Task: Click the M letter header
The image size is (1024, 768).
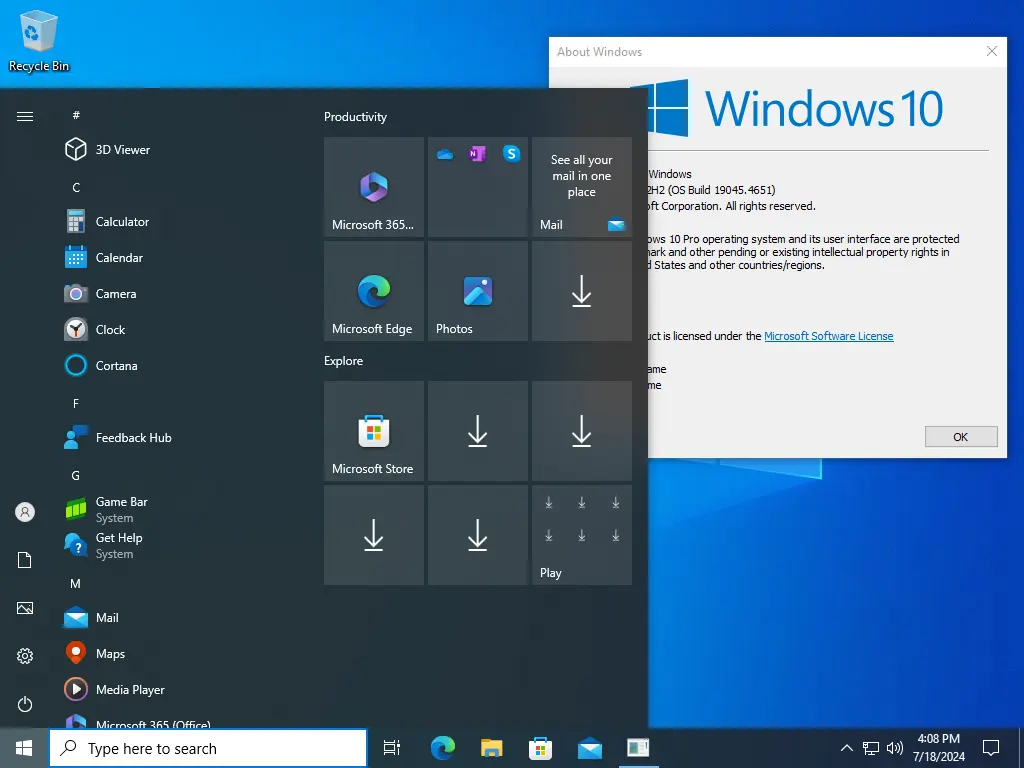Action: [76, 583]
